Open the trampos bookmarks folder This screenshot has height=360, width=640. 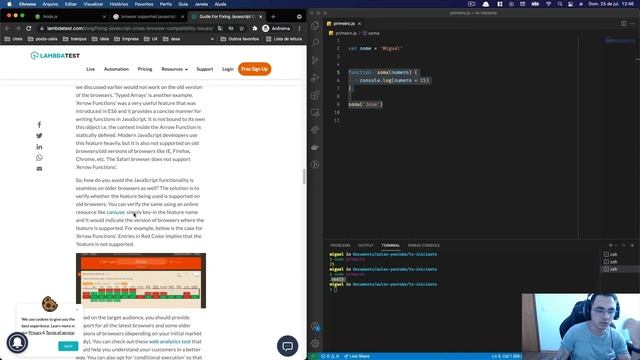75,39
